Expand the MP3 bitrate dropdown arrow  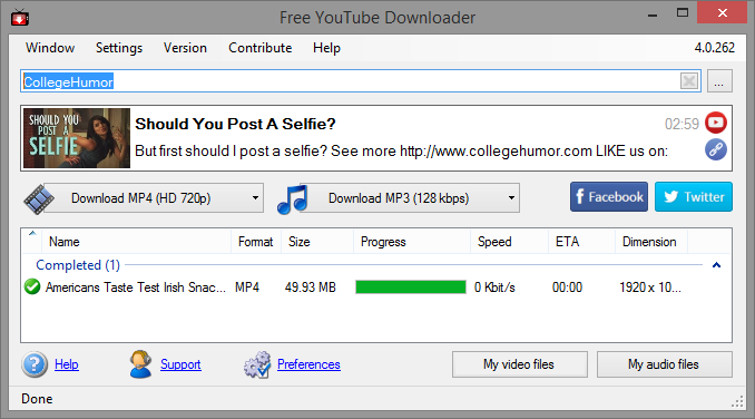click(512, 198)
